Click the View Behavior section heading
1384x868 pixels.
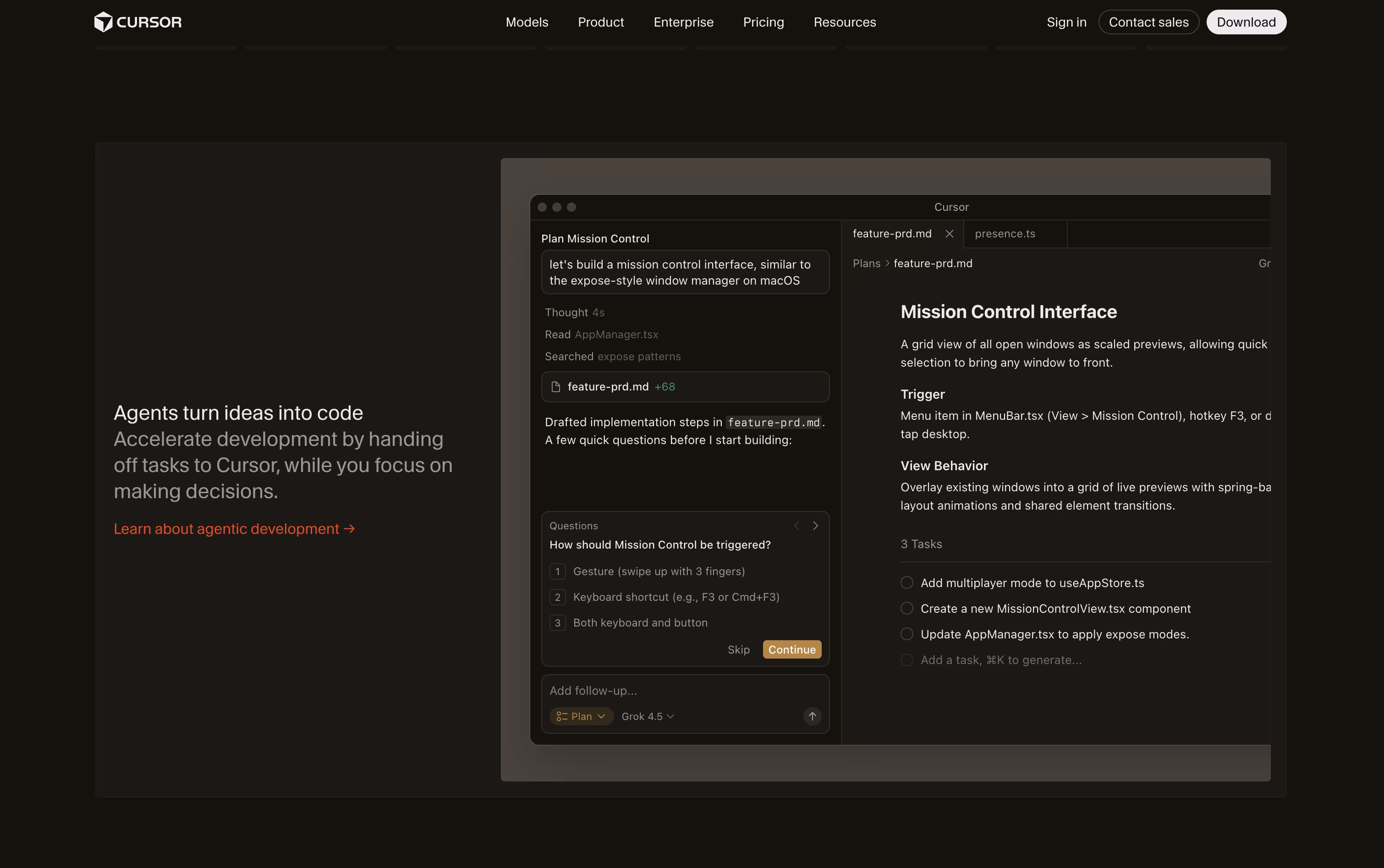pyautogui.click(x=944, y=466)
